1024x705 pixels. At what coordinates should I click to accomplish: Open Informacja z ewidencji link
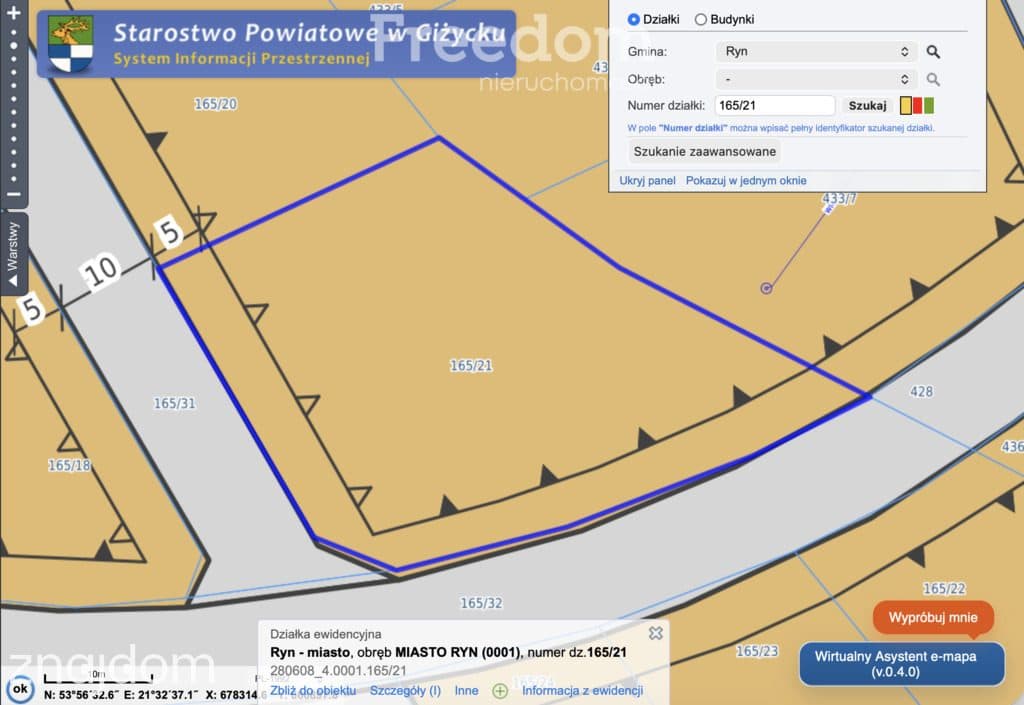(x=583, y=691)
